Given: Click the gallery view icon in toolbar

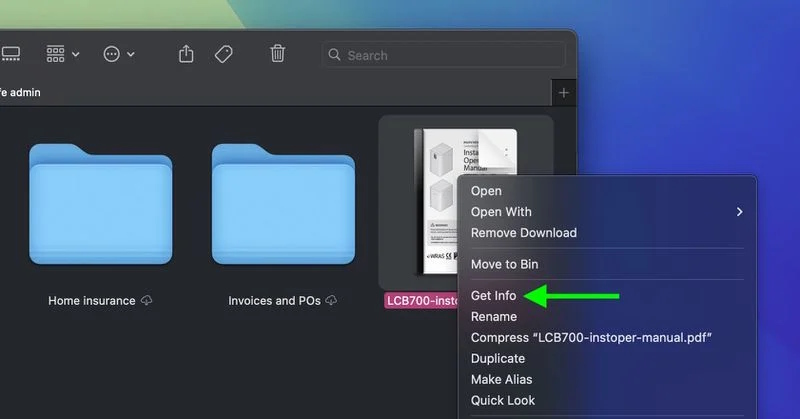Looking at the screenshot, I should coord(10,54).
